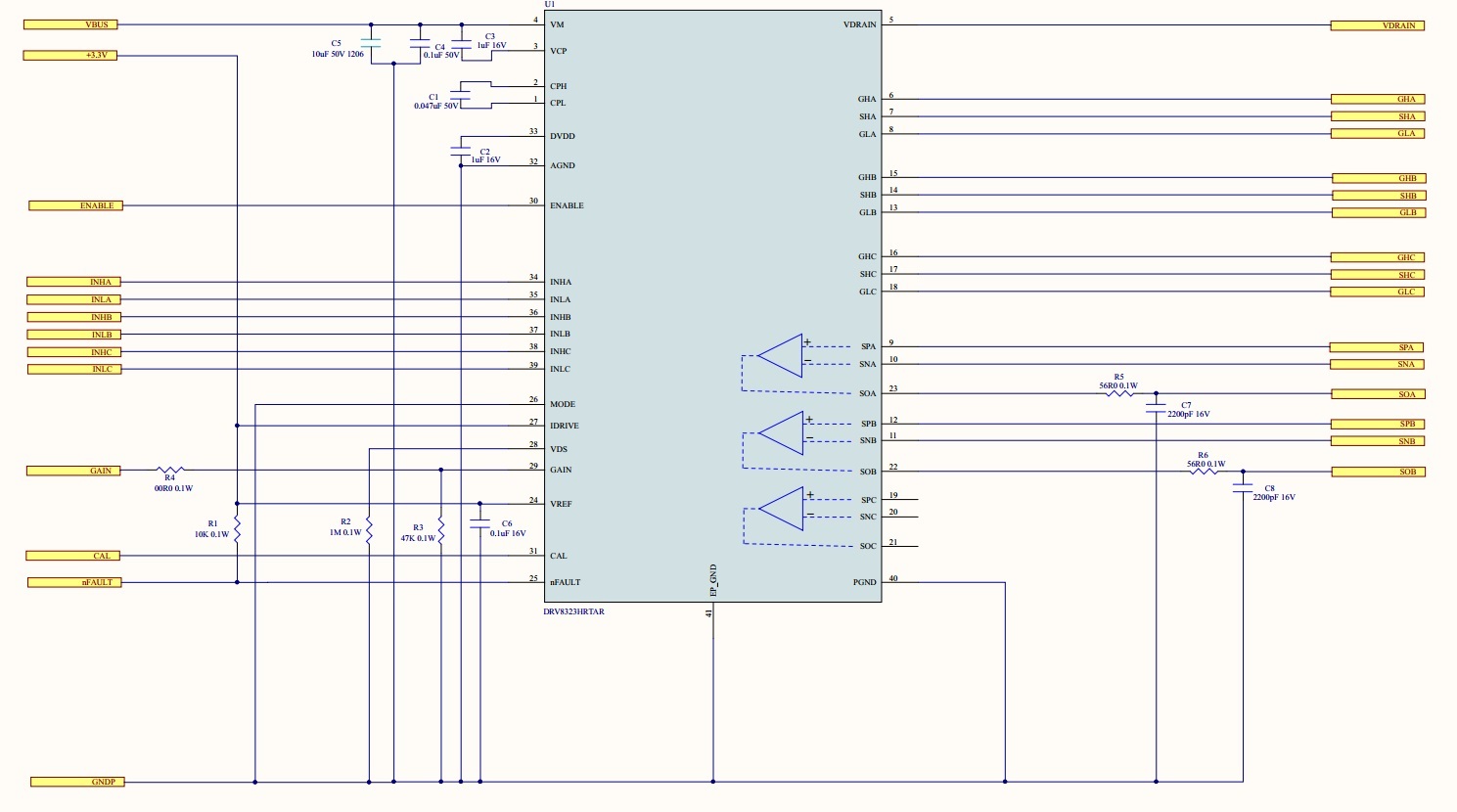Select the SPA output port
The height and width of the screenshot is (812, 1457).
1378,347
